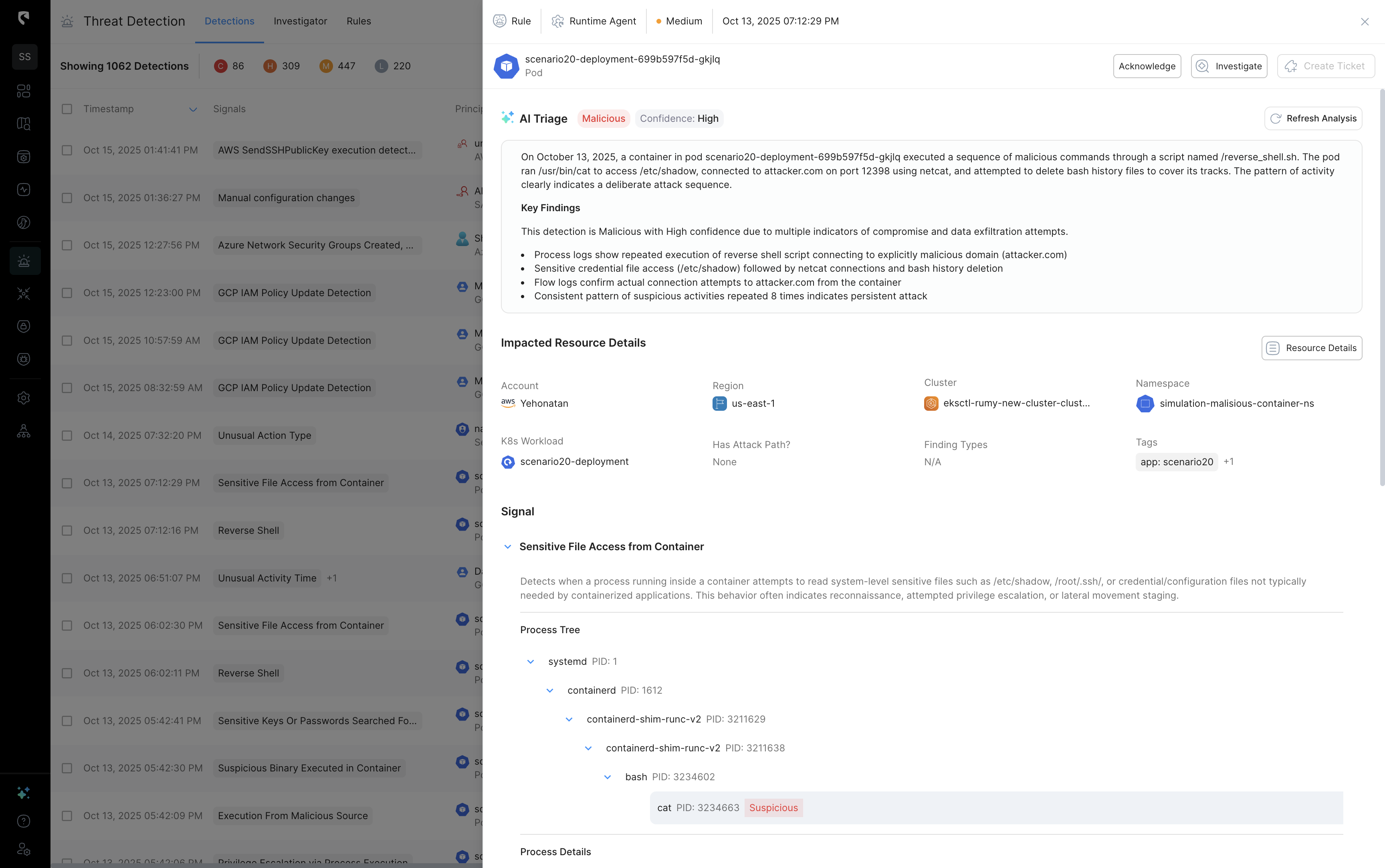Click the org hierarchy icon in sidebar
Screen dimensions: 1385x868
(x=24, y=431)
